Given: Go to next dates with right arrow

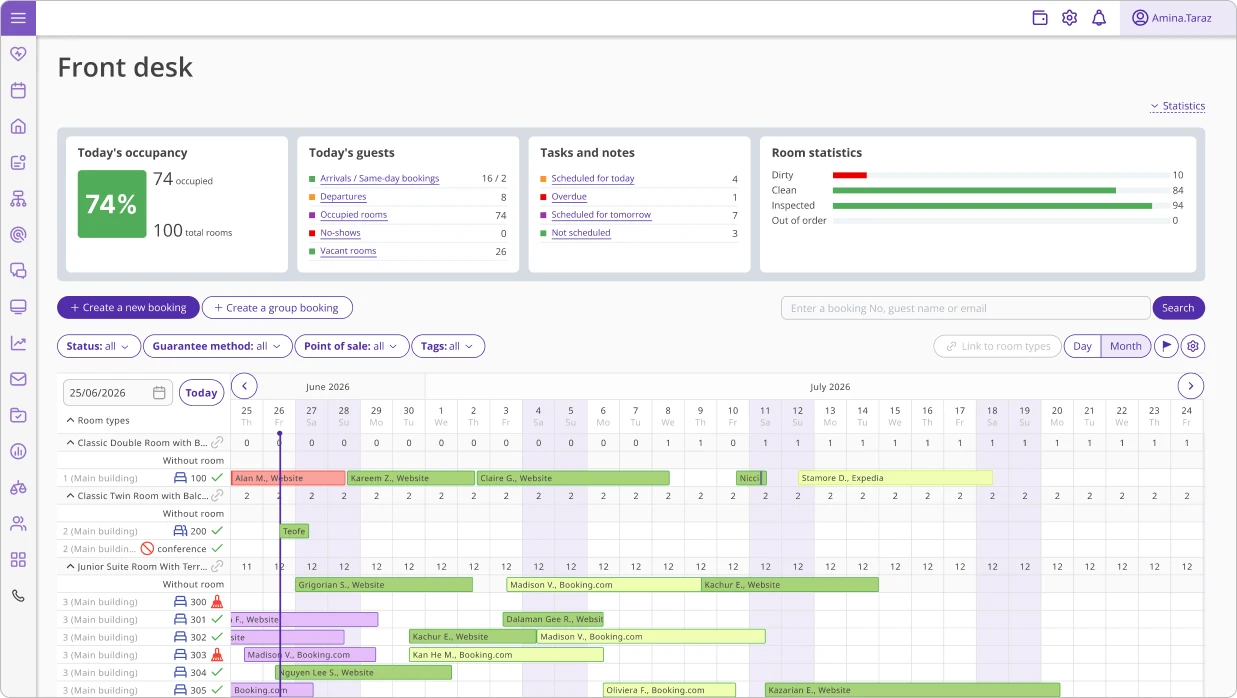Looking at the screenshot, I should click(x=1190, y=386).
